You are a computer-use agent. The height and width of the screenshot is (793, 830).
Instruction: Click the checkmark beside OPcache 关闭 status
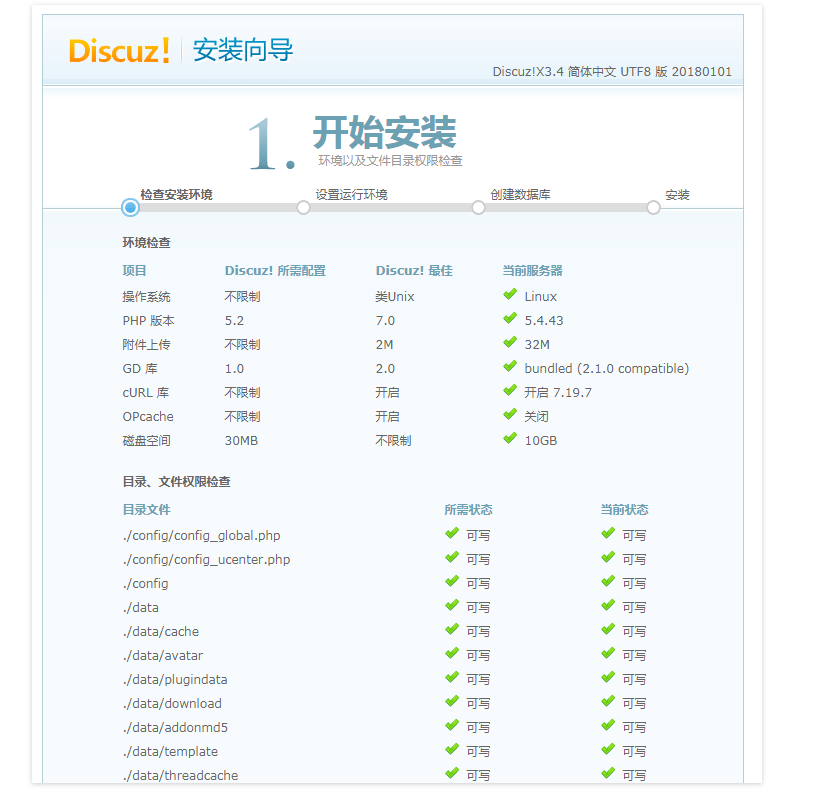tap(510, 415)
